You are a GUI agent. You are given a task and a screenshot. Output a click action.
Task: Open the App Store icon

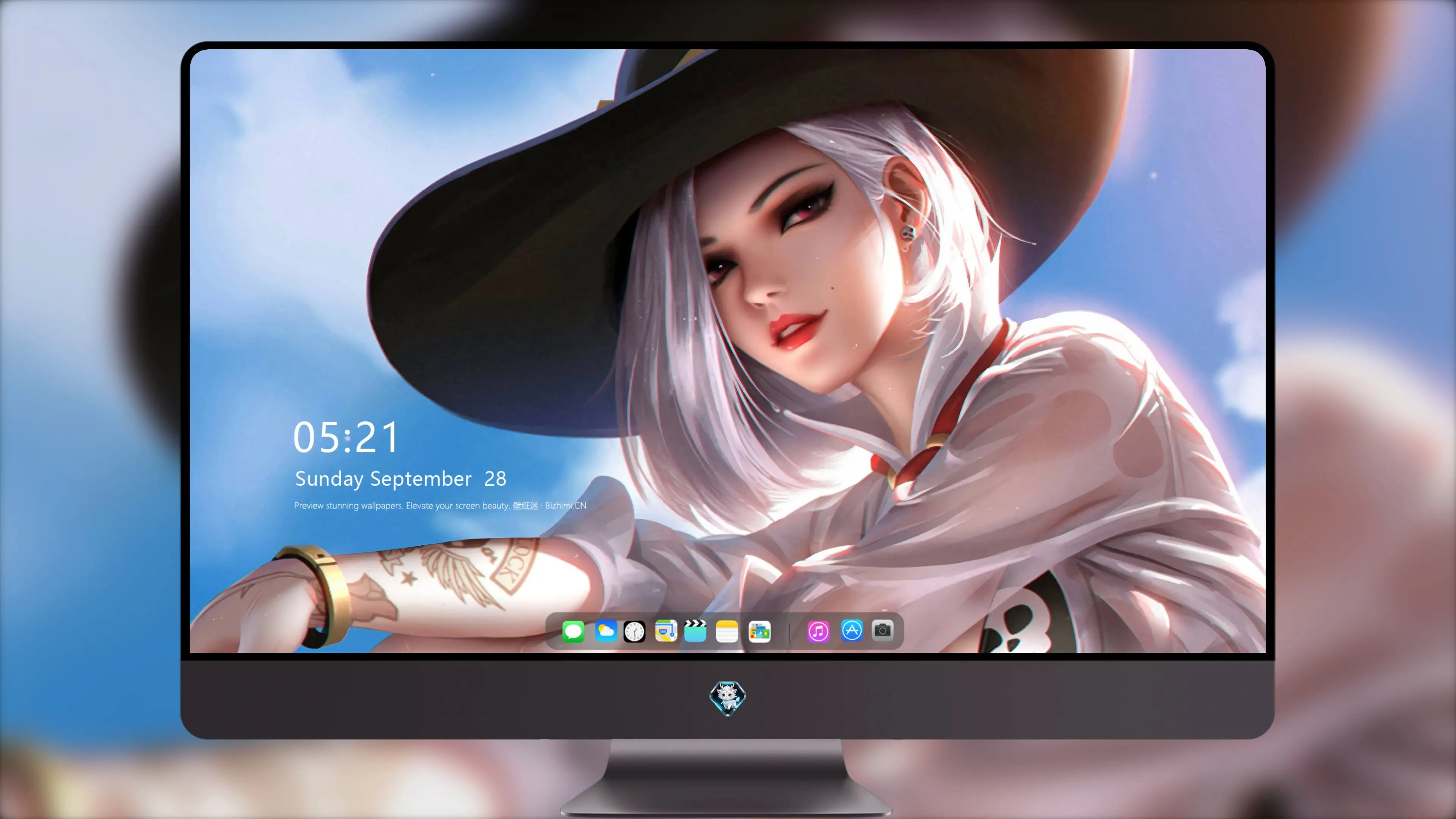[852, 630]
